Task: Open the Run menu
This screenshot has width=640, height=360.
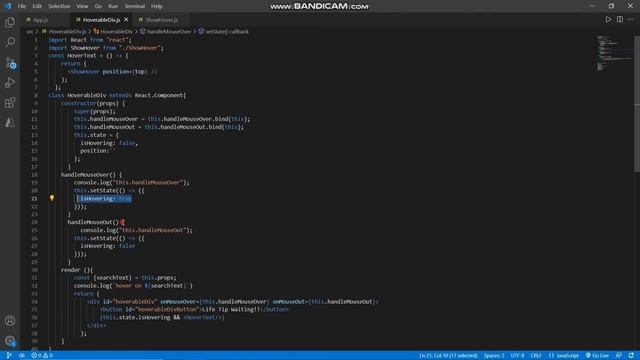Action: coord(113,6)
